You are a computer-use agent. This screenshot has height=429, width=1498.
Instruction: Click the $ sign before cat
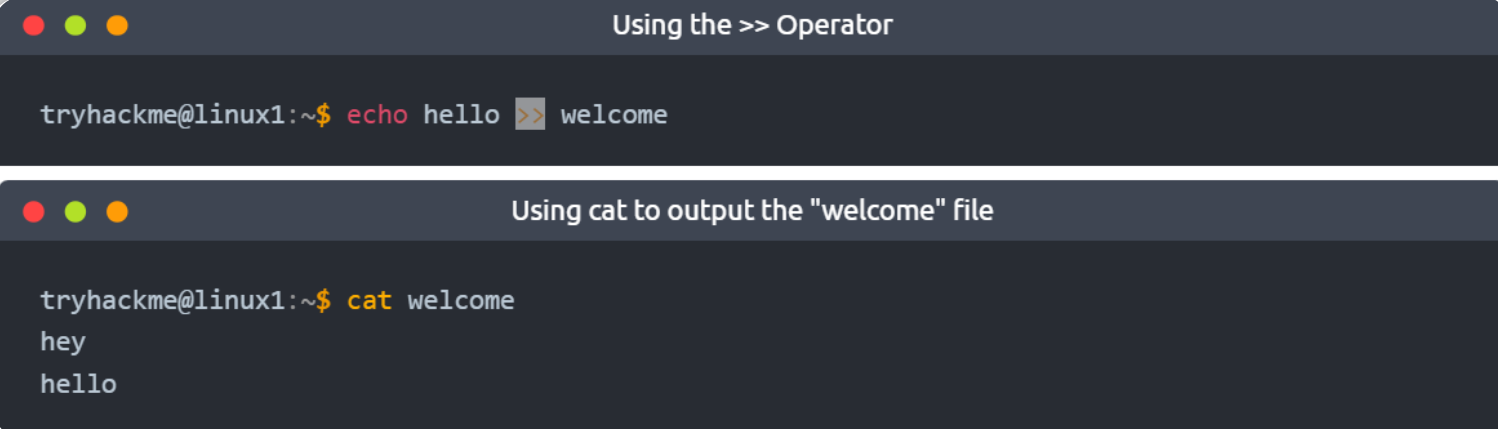point(324,301)
